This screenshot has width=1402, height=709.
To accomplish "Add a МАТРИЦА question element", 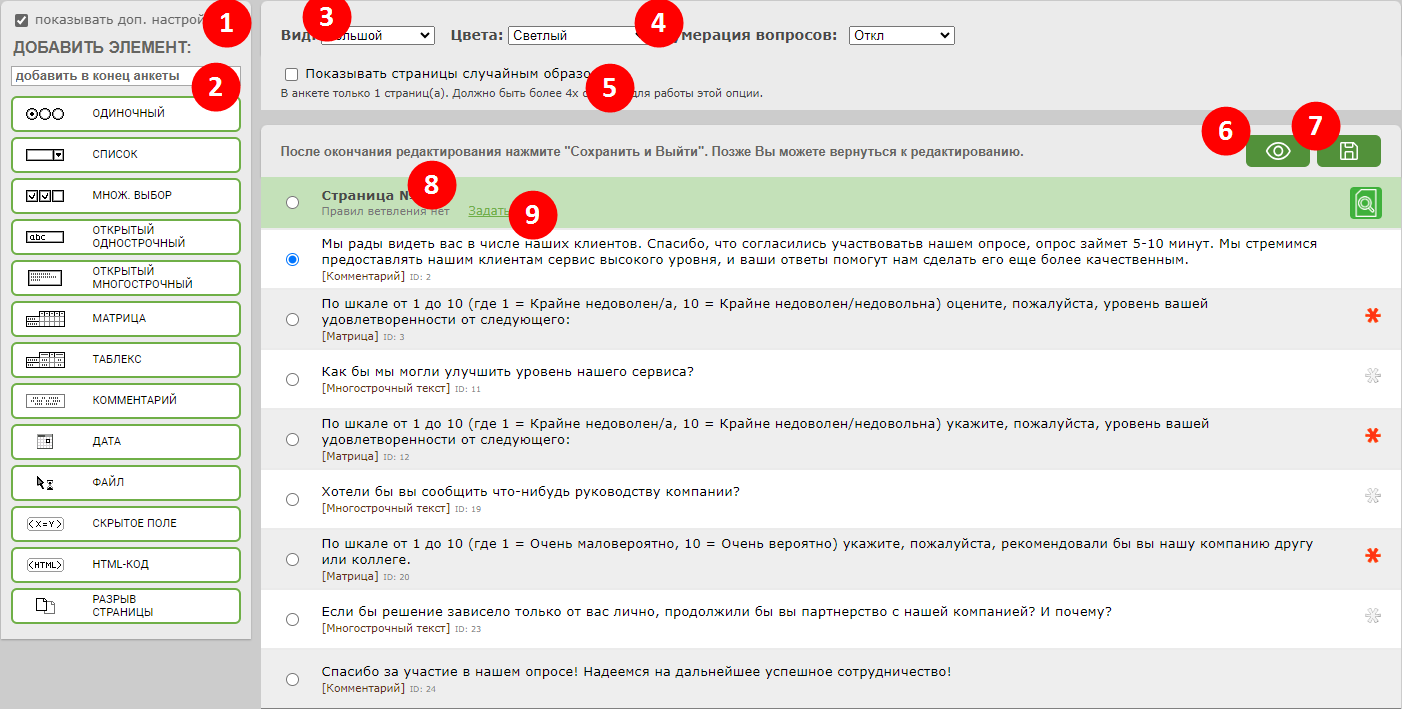I will (126, 319).
